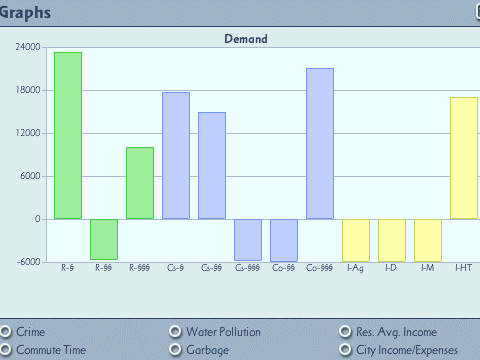This screenshot has height=360, width=480.
Task: Click the blue Cs-§§ demand bar
Action: click(212, 166)
